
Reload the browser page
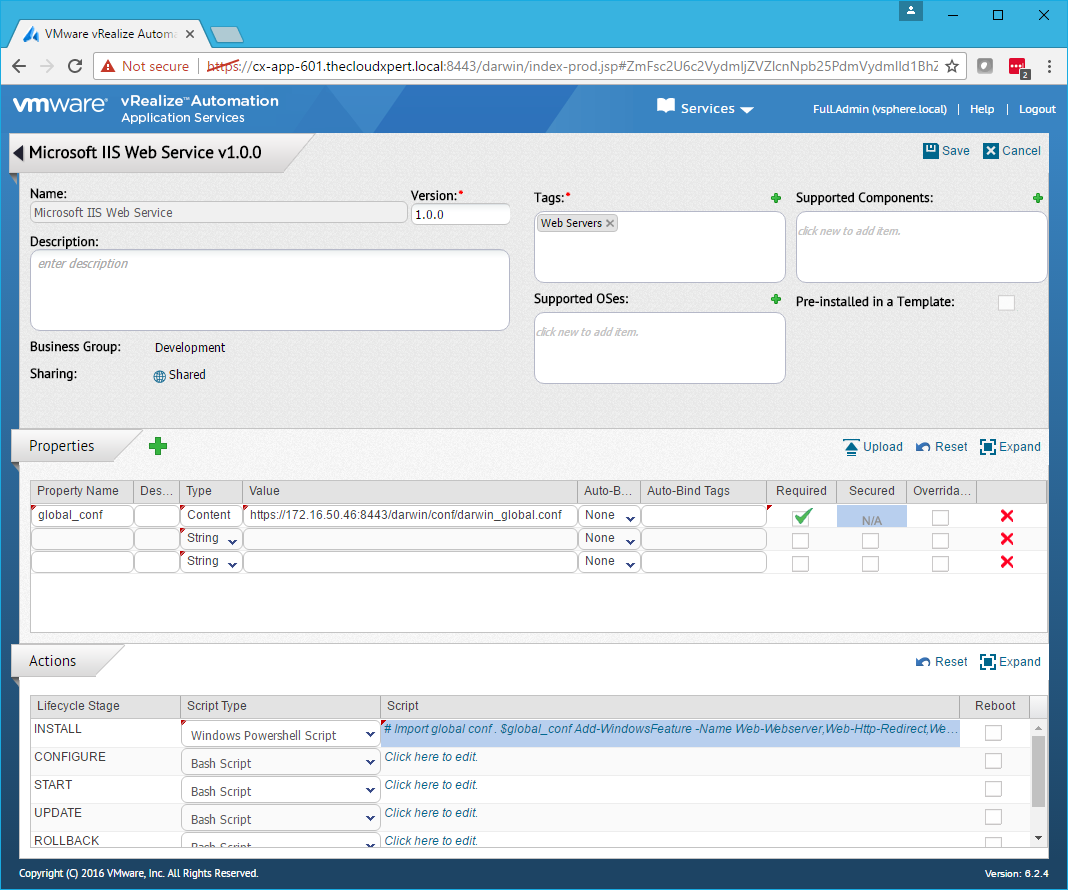coord(74,66)
